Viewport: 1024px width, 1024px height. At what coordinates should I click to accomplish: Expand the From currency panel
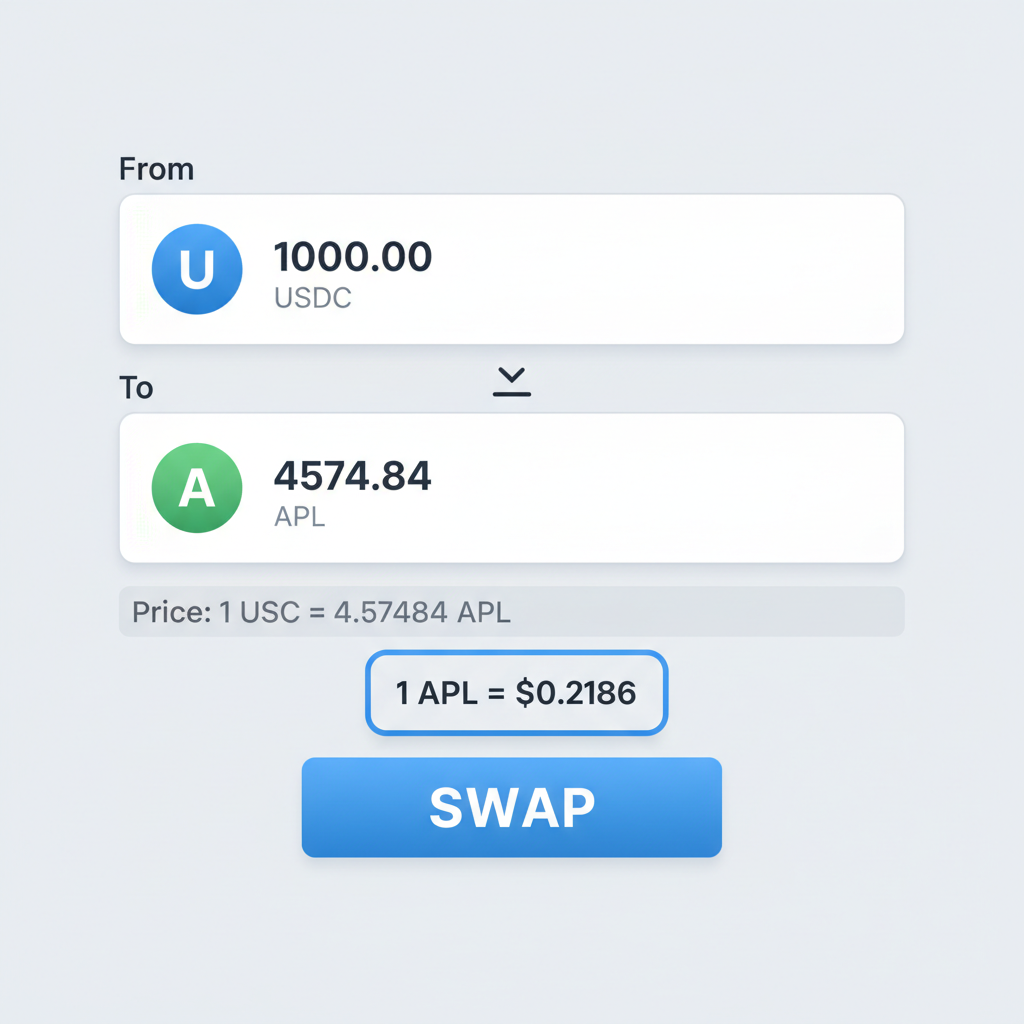(511, 268)
